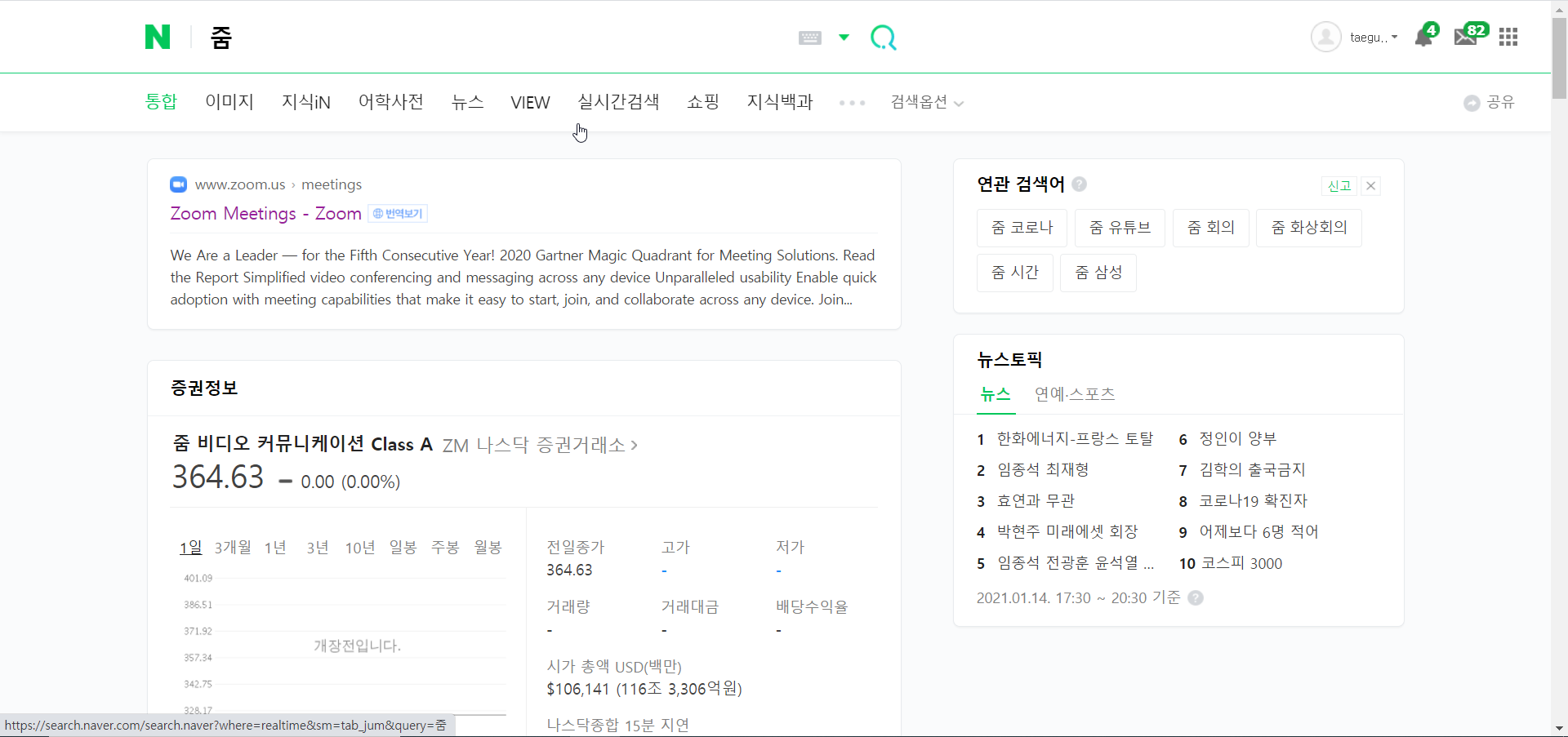Select the 통합 tab

coord(161,101)
